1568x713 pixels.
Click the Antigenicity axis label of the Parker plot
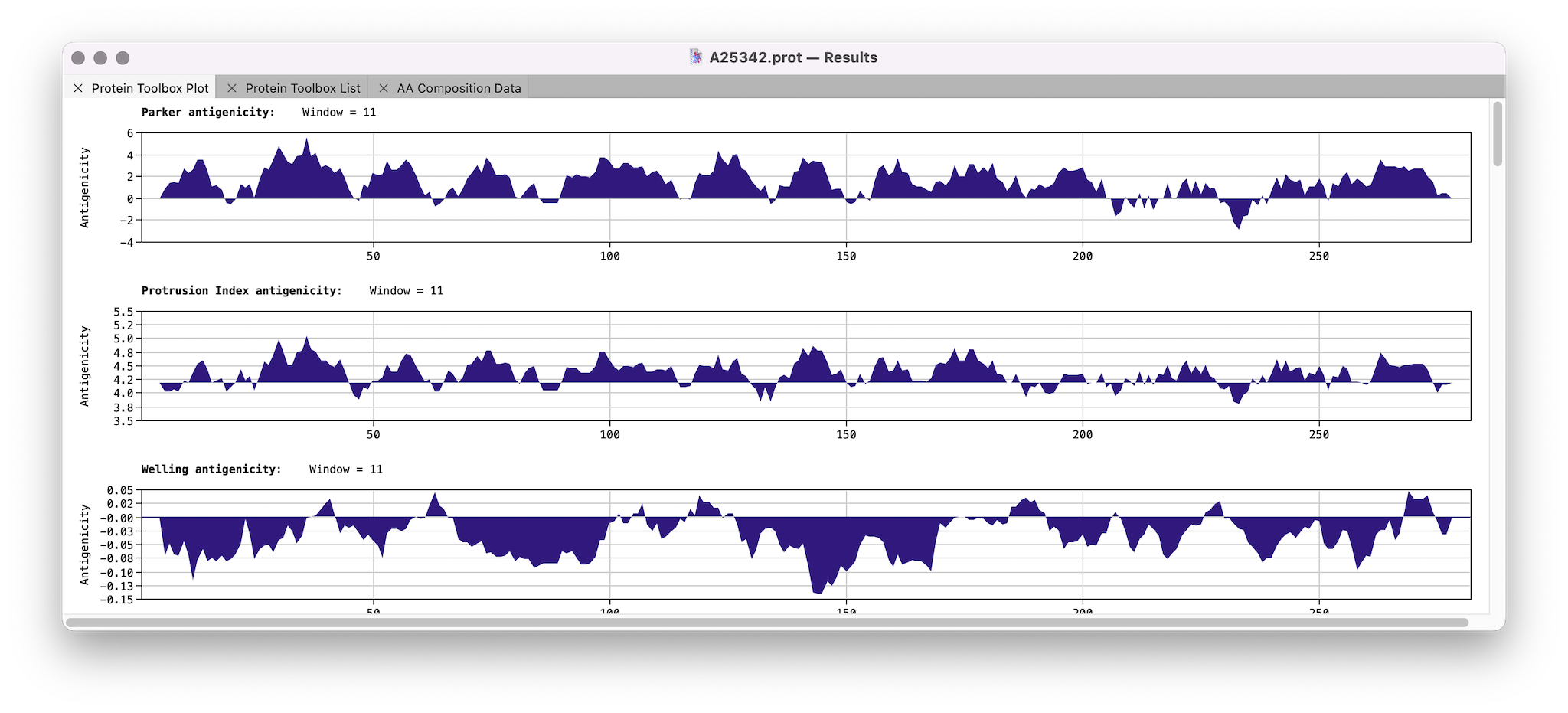[86, 186]
